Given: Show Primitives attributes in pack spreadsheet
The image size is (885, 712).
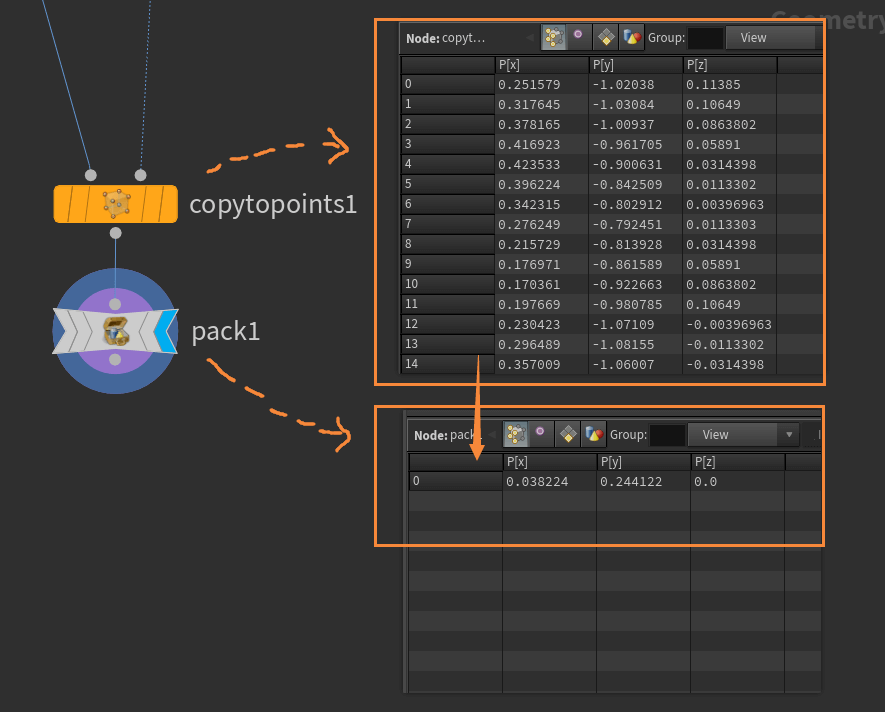Looking at the screenshot, I should [568, 435].
